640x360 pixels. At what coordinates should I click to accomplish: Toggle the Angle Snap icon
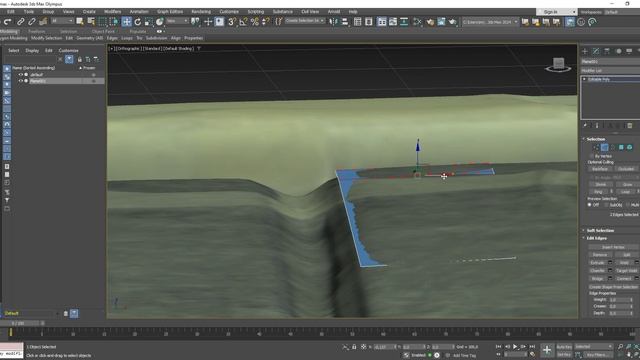[243, 22]
